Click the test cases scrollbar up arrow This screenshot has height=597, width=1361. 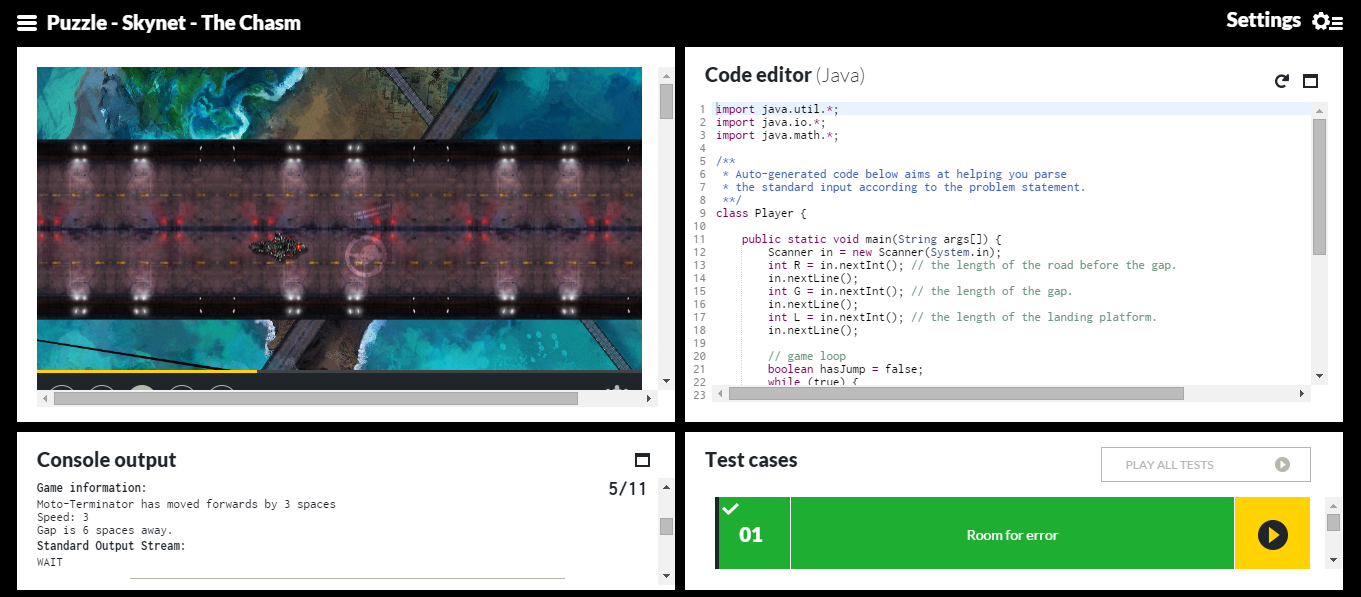click(1333, 505)
